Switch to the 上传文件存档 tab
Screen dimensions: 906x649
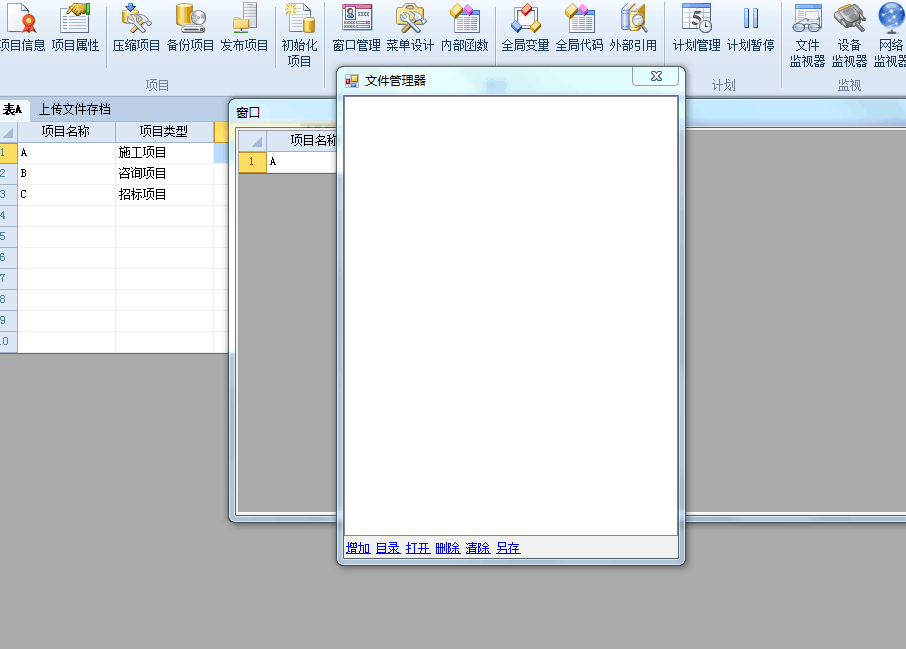[x=75, y=109]
